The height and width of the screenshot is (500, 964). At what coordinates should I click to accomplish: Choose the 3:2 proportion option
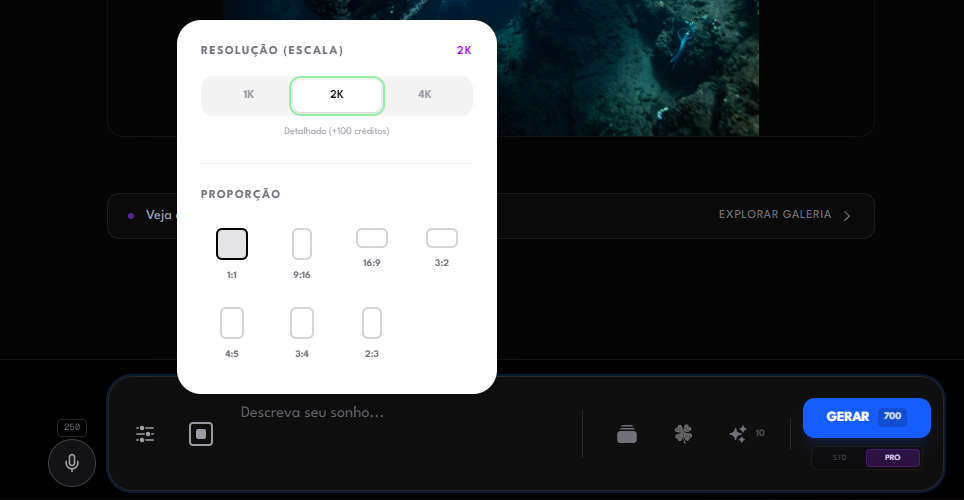(442, 238)
